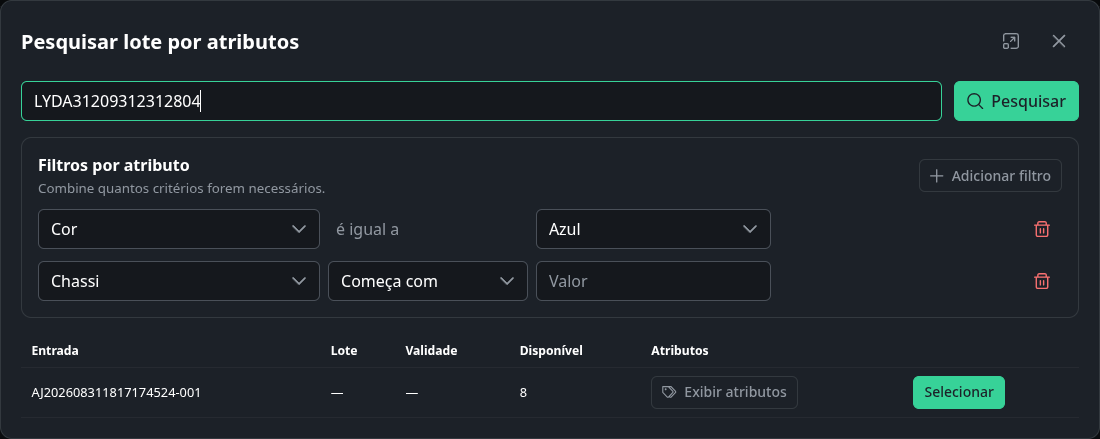Open the Cor attribute dropdown
Image resolution: width=1100 pixels, height=439 pixels.
[x=179, y=229]
